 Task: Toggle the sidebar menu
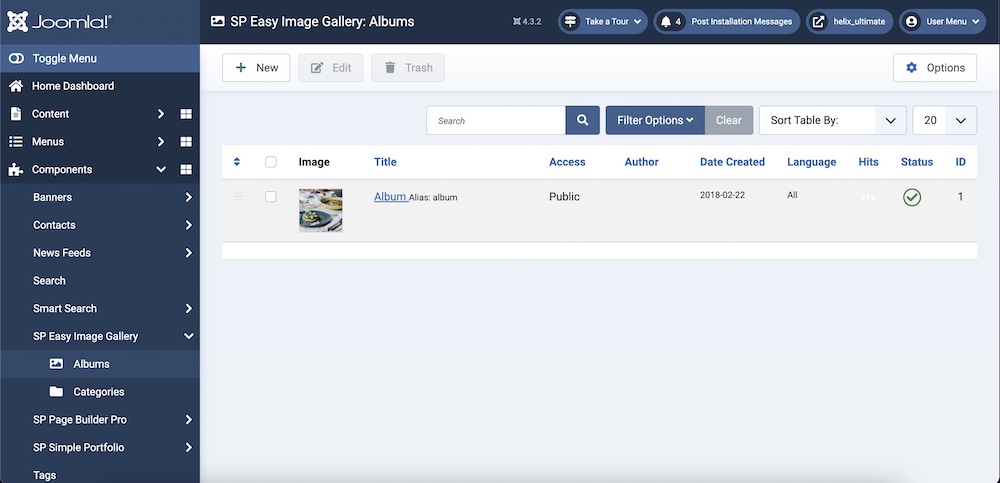(64, 59)
